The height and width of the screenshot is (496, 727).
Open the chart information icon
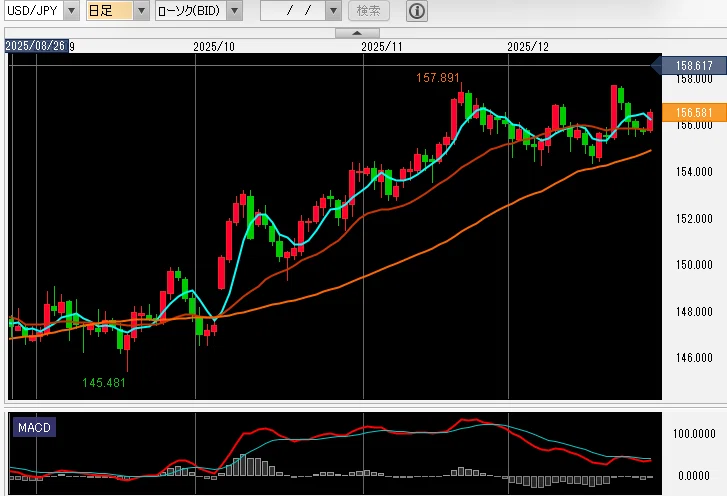tap(417, 11)
